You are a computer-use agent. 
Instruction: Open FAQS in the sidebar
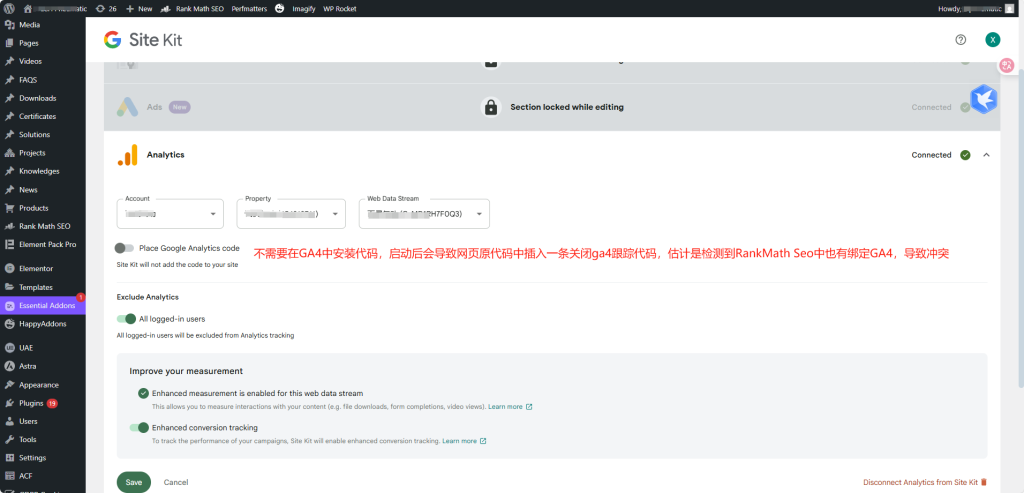[42, 80]
